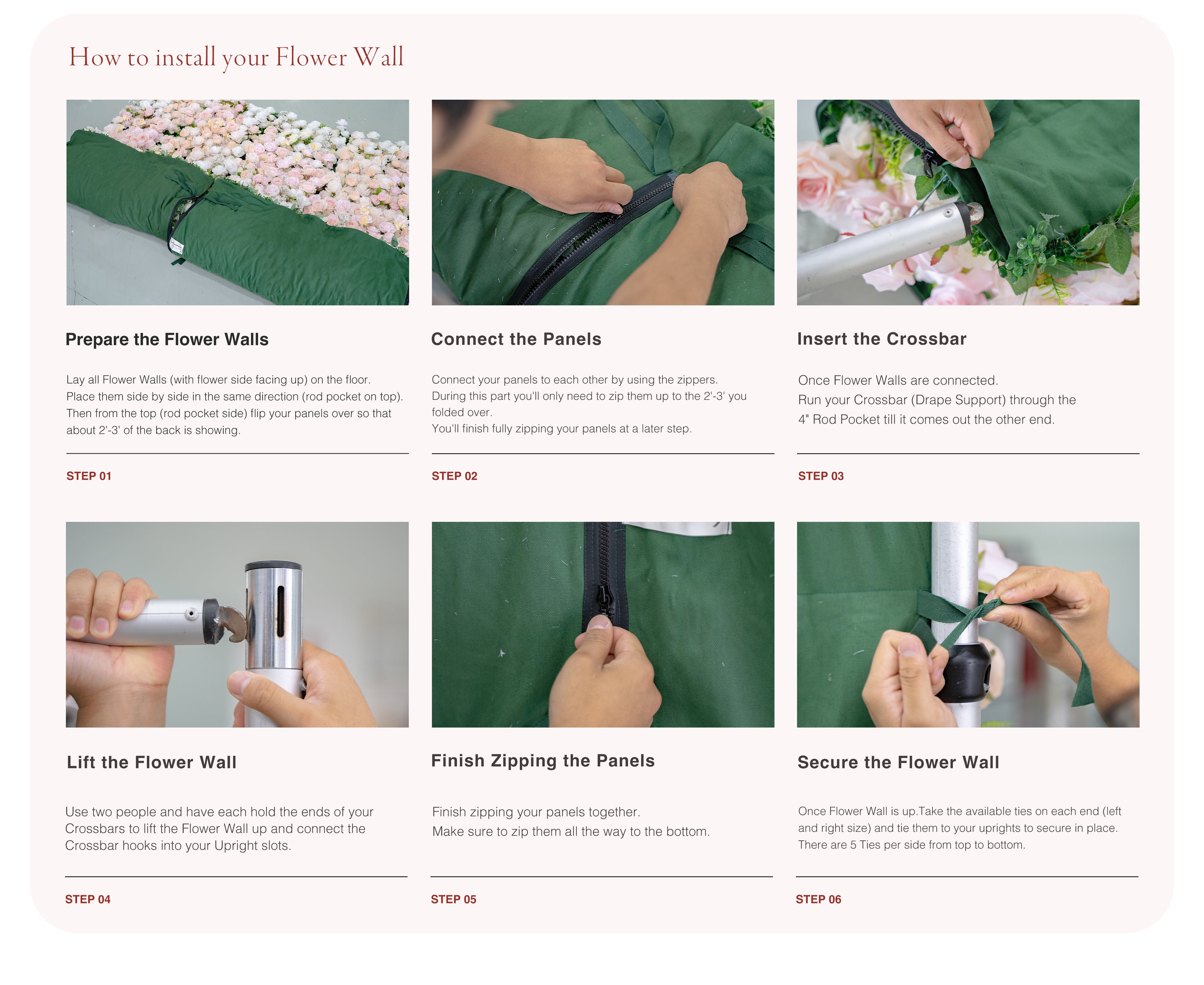The height and width of the screenshot is (985, 1204).
Task: Click the 'How to install your Flower Wall' title
Action: click(x=236, y=57)
